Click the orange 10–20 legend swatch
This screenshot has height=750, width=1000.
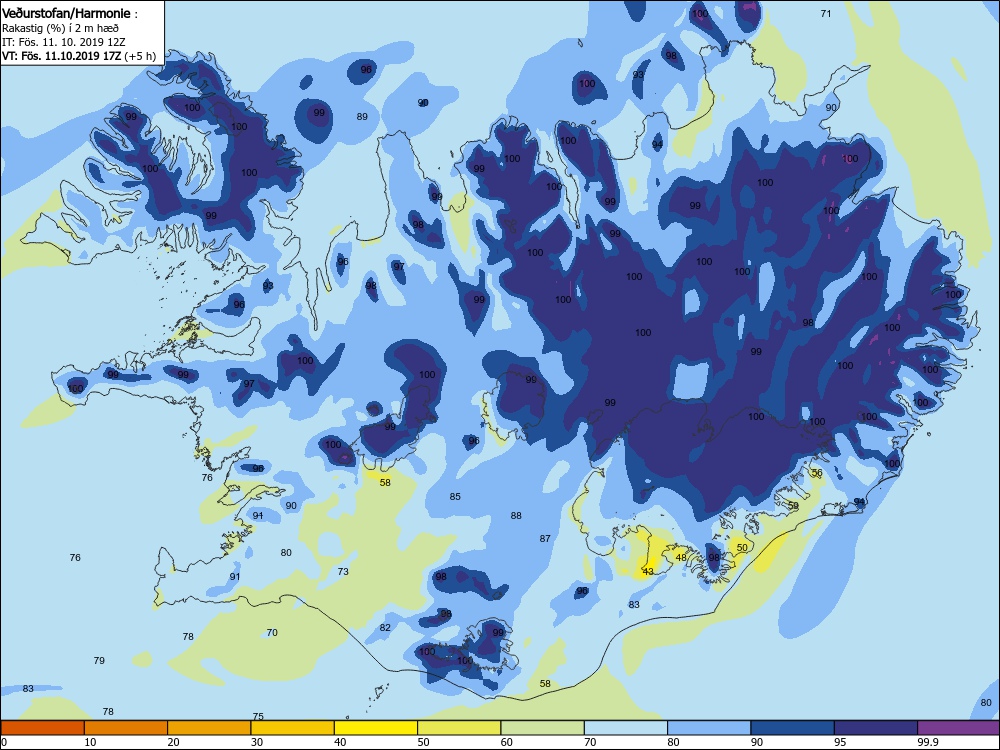coord(126,728)
